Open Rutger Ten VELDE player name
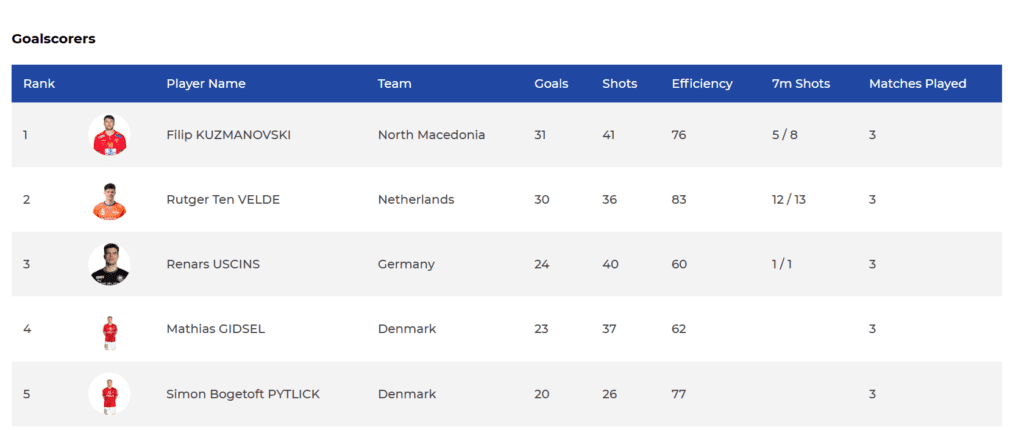 tap(223, 200)
